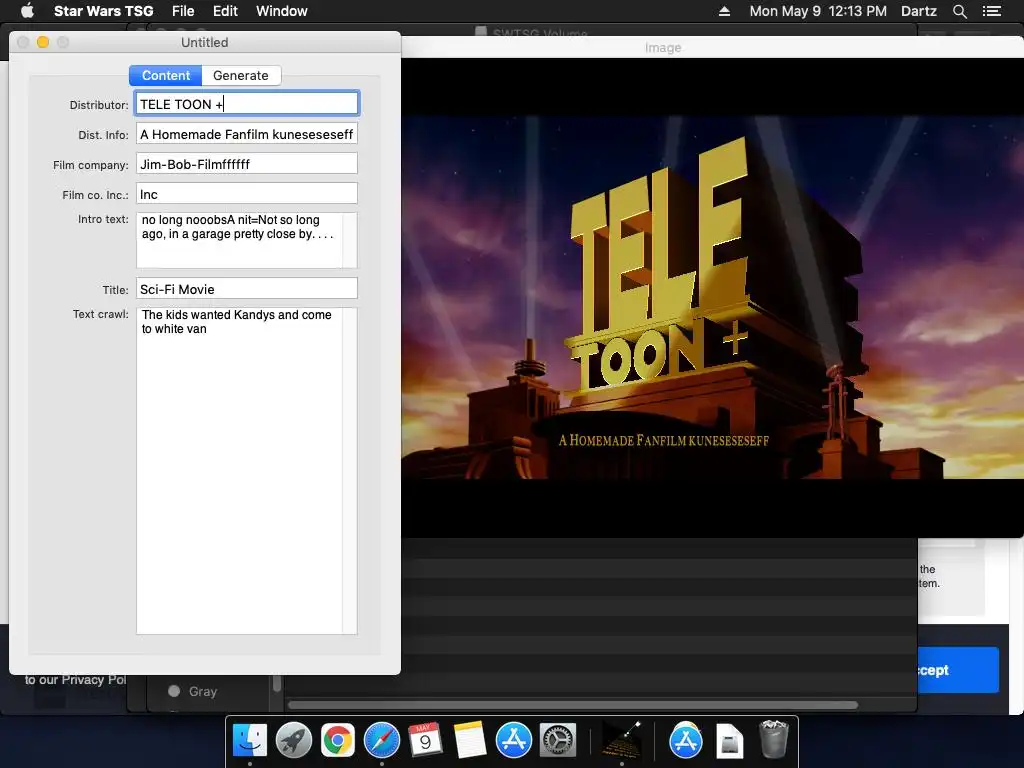Viewport: 1024px width, 768px height.
Task: Click the Text crawl scrollbar track
Action: click(350, 470)
